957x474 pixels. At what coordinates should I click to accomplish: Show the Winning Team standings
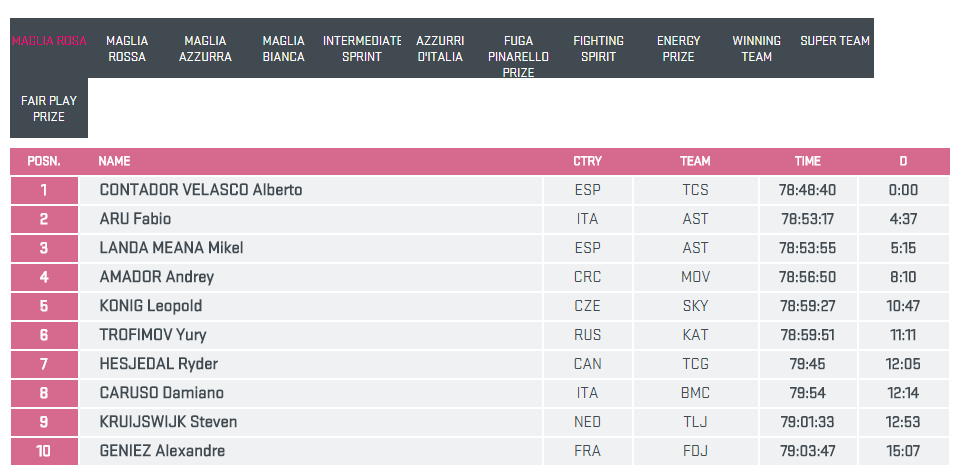(x=756, y=49)
